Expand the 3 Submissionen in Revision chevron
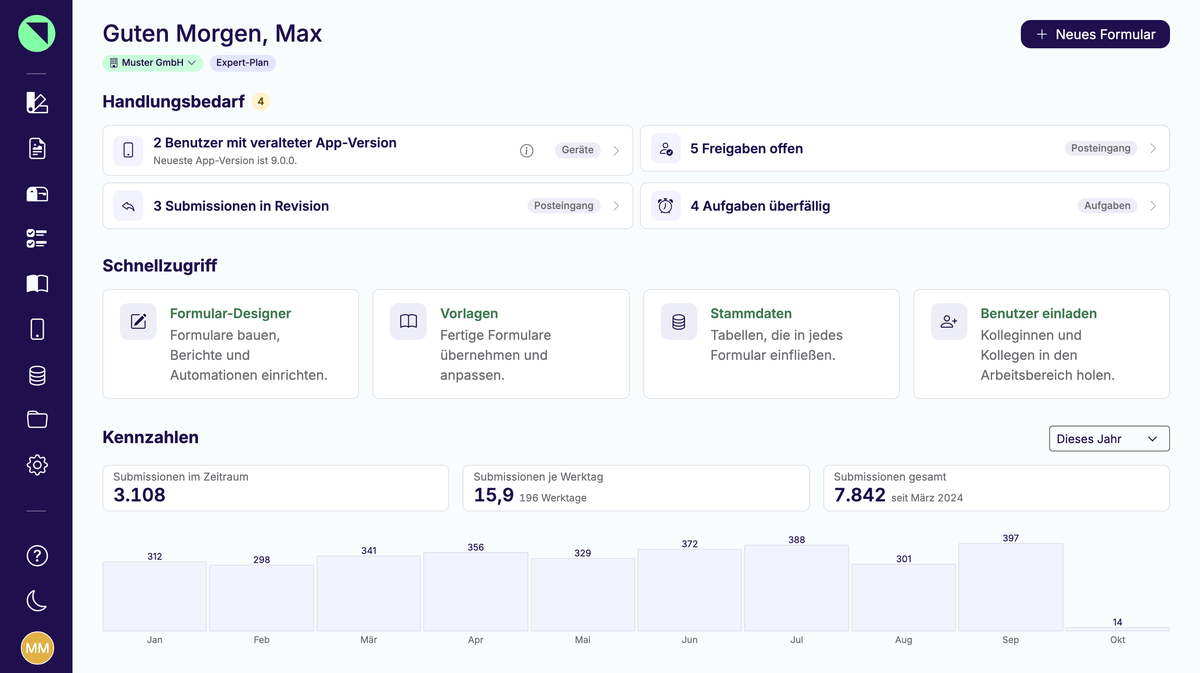This screenshot has width=1200, height=673. coord(616,206)
